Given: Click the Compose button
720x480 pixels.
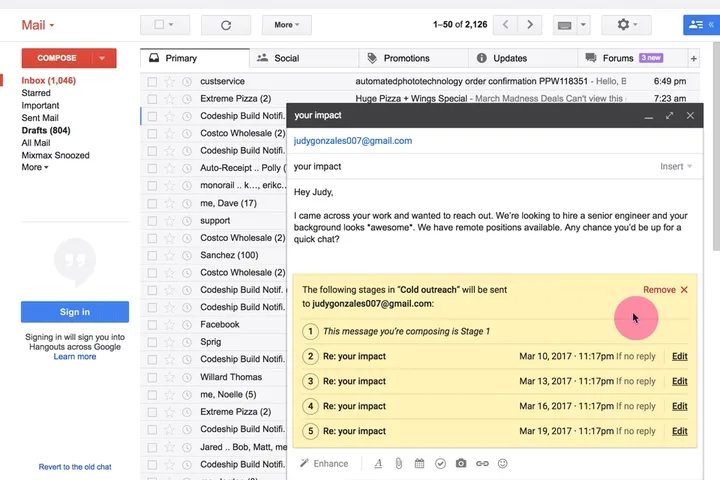Looking at the screenshot, I should click(x=56, y=58).
